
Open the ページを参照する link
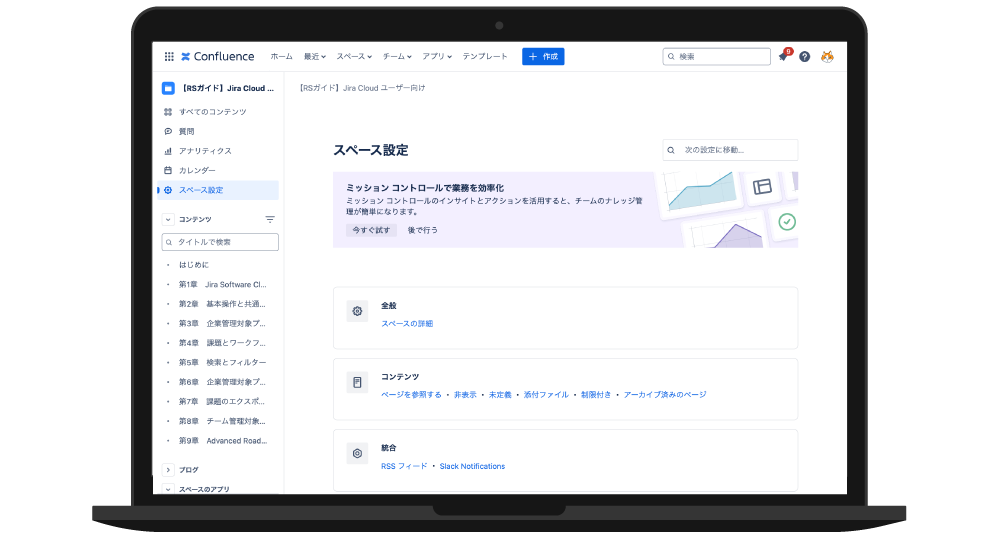(411, 395)
